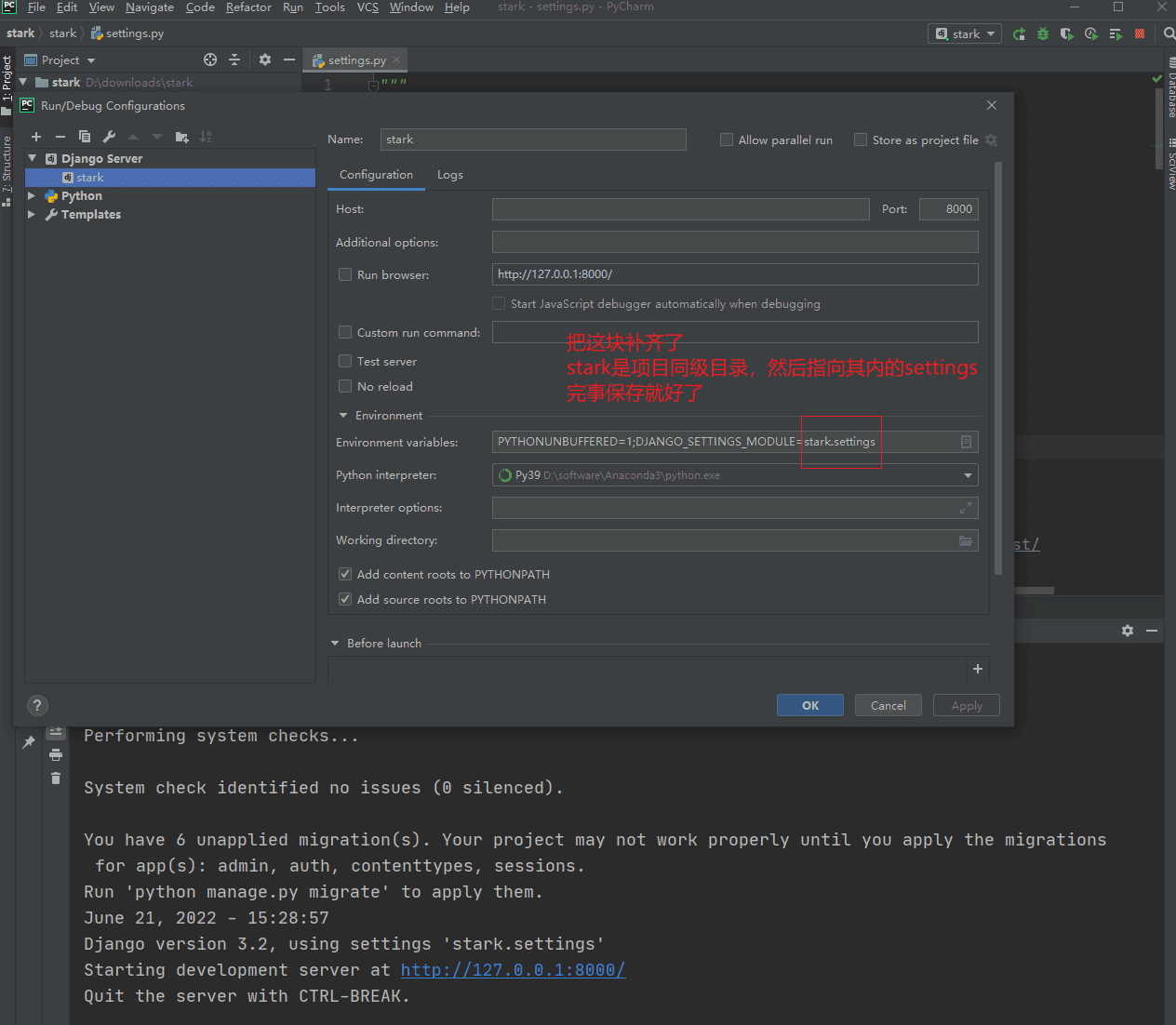1176x1025 pixels.
Task: Enable Allow parallel run
Action: 727,140
